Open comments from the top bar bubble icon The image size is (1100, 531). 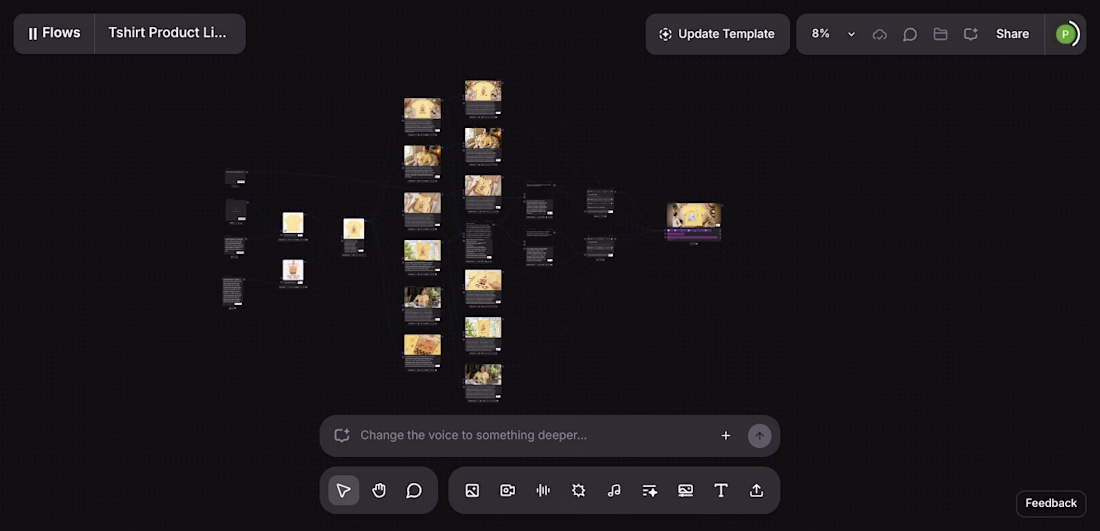(x=910, y=34)
